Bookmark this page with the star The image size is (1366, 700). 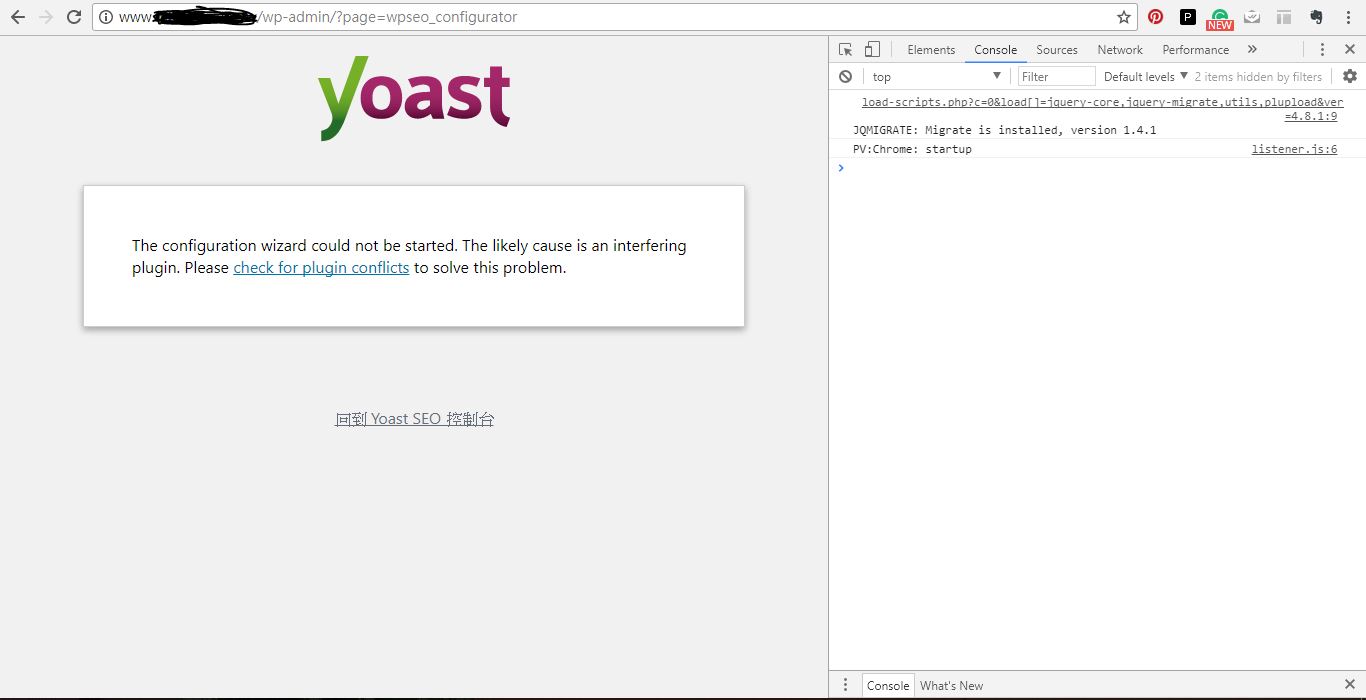pyautogui.click(x=1123, y=17)
